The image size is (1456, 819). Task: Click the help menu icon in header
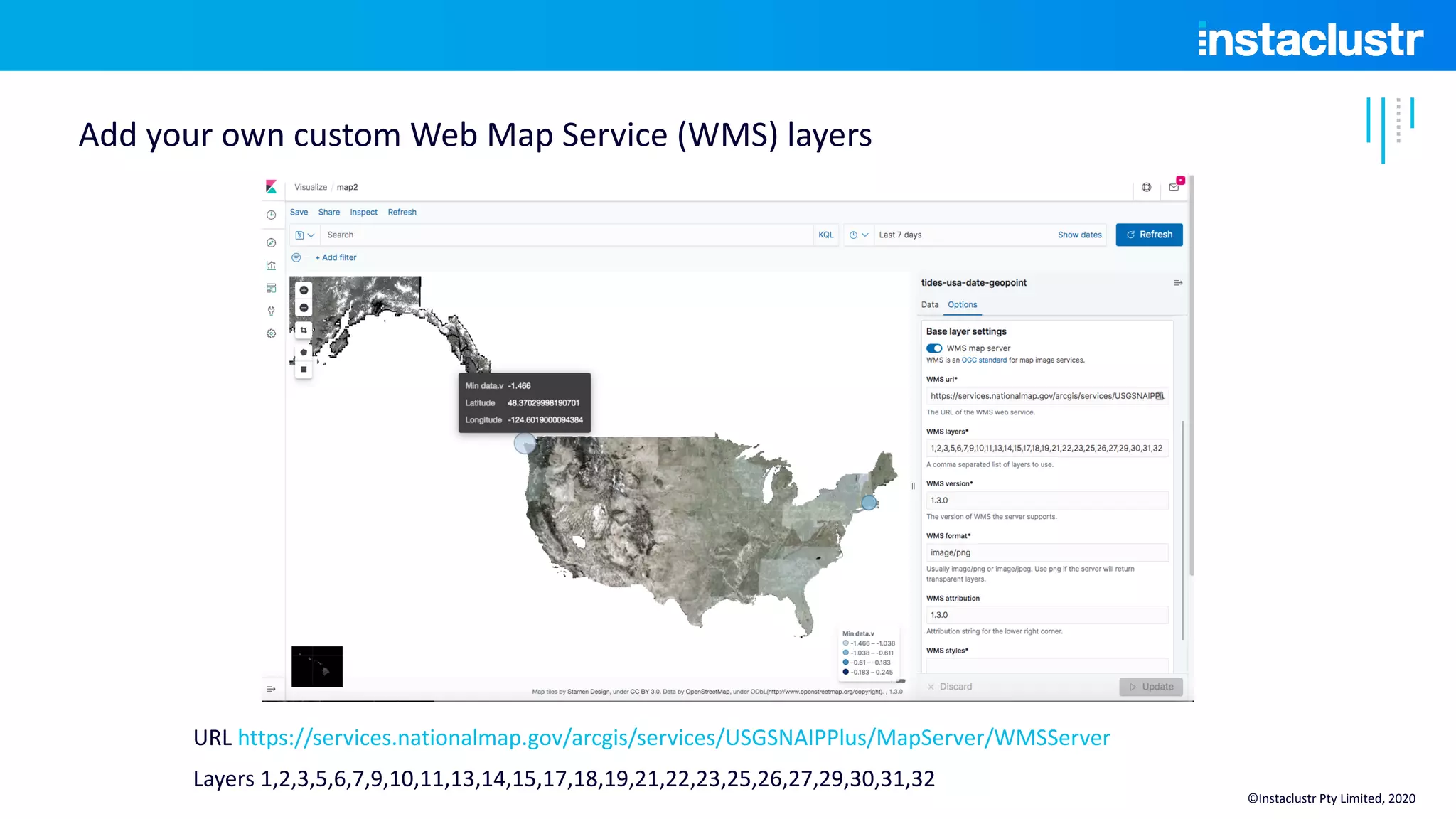[1146, 187]
